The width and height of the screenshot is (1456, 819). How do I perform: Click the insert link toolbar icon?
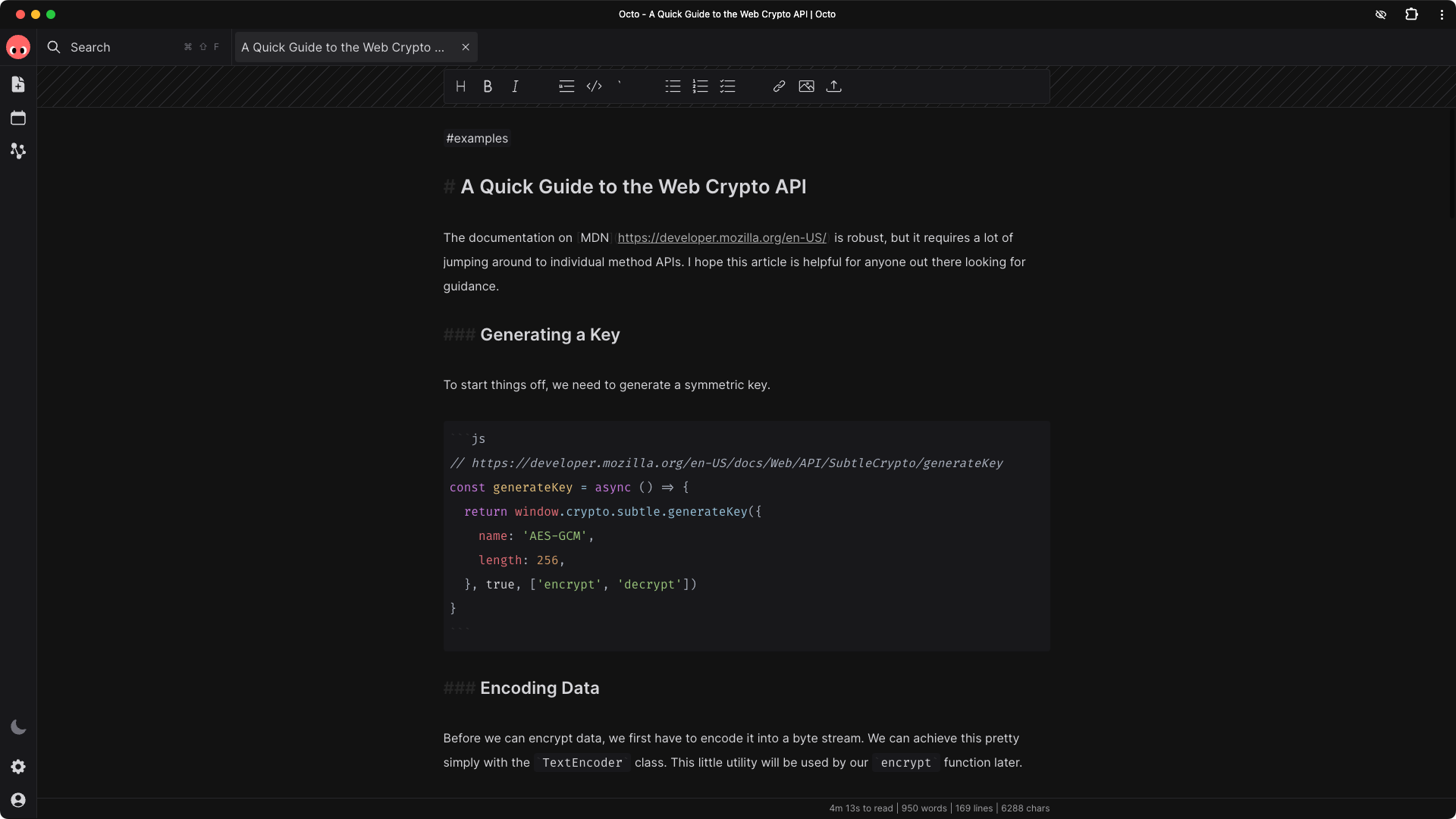tap(779, 87)
